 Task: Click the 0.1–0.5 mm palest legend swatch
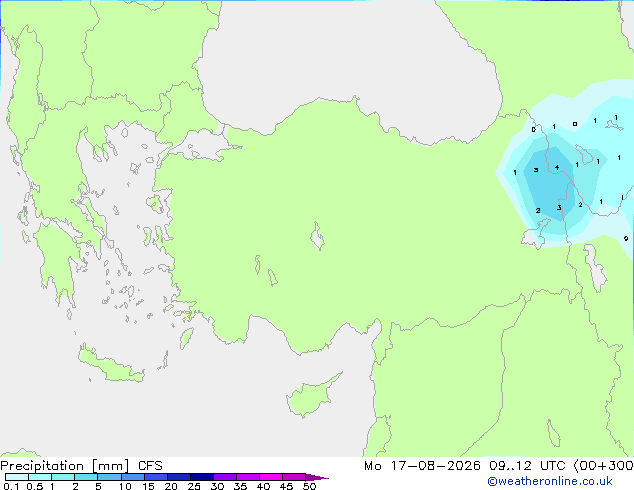[x=17, y=477]
